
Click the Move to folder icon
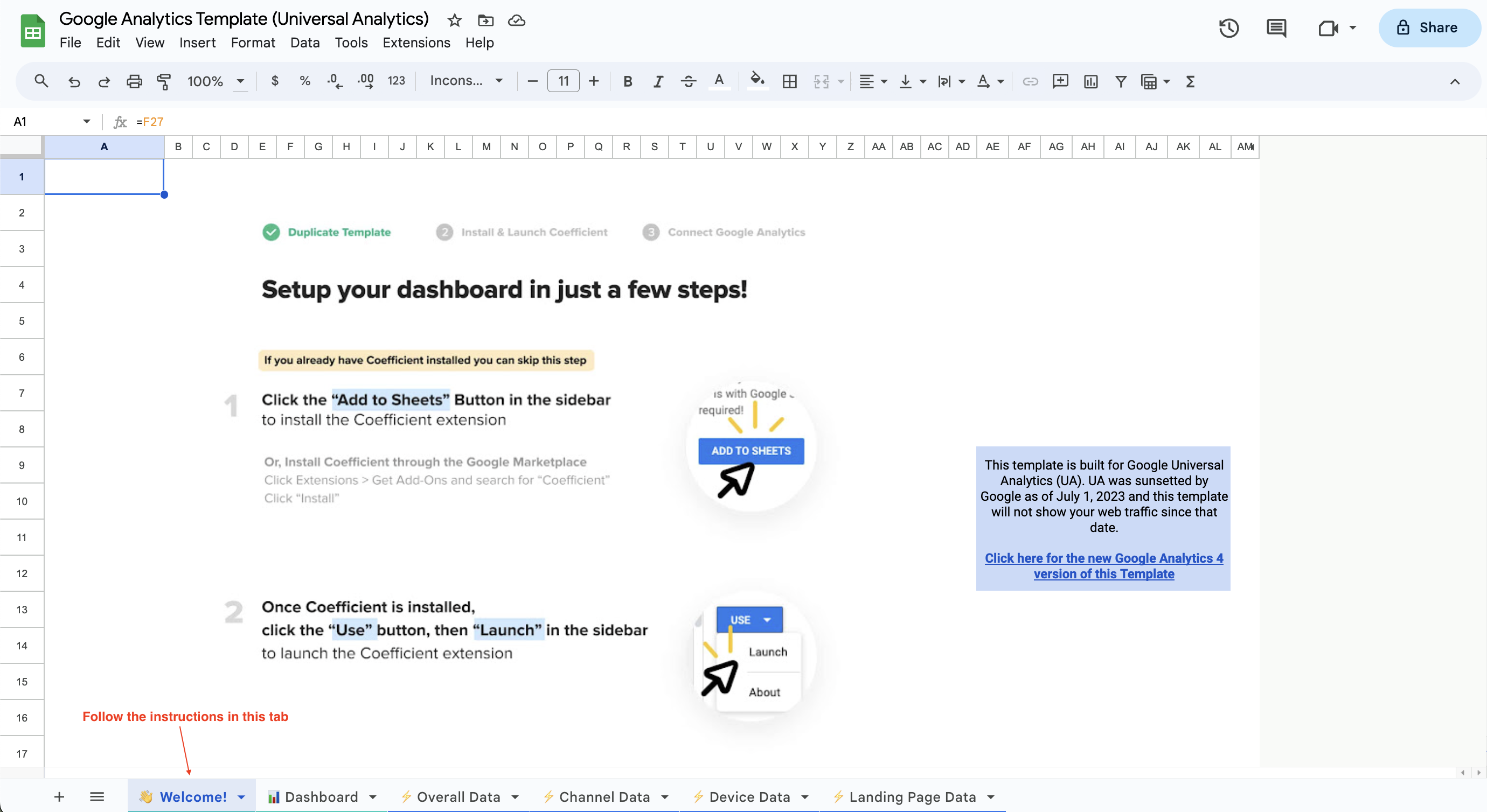485,20
